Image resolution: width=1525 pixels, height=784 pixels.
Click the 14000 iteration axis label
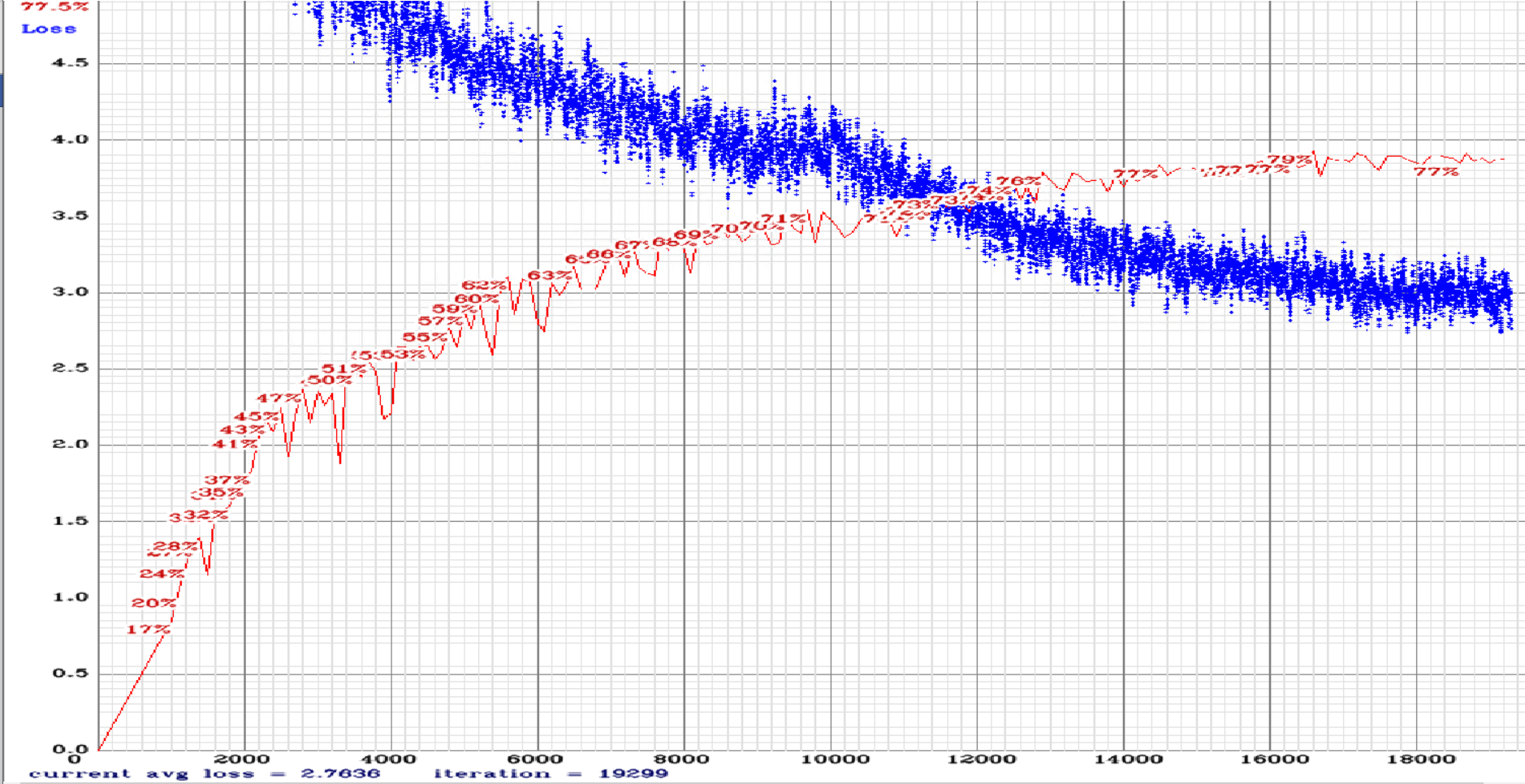(1128, 759)
